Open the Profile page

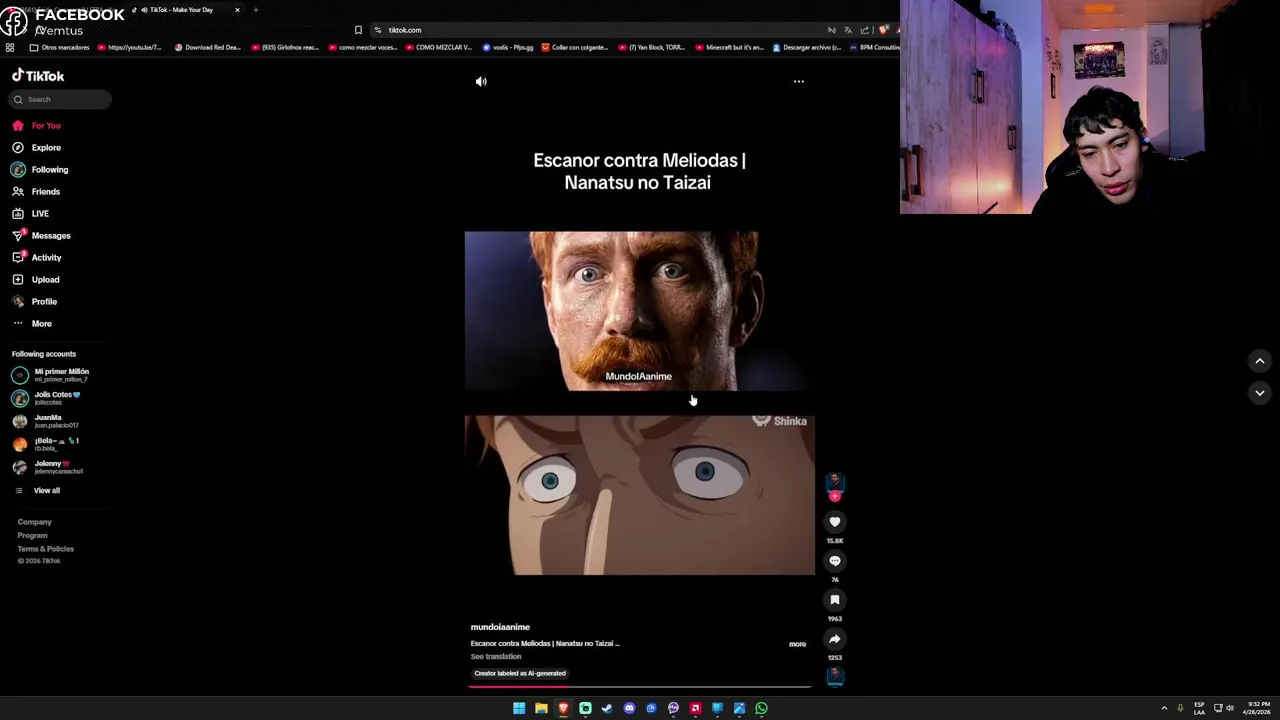pyautogui.click(x=35, y=302)
